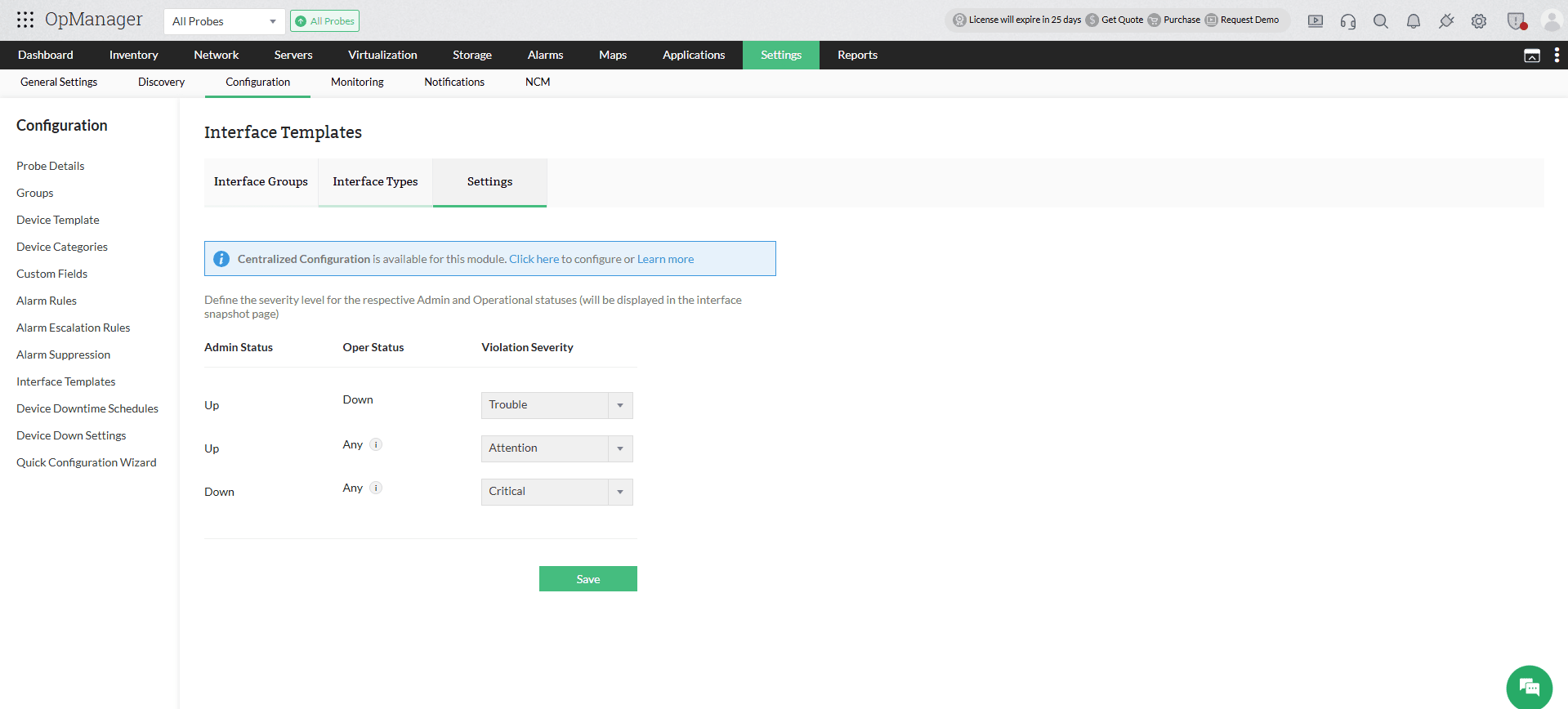
Task: Open the Inventory menu
Action: click(x=134, y=55)
